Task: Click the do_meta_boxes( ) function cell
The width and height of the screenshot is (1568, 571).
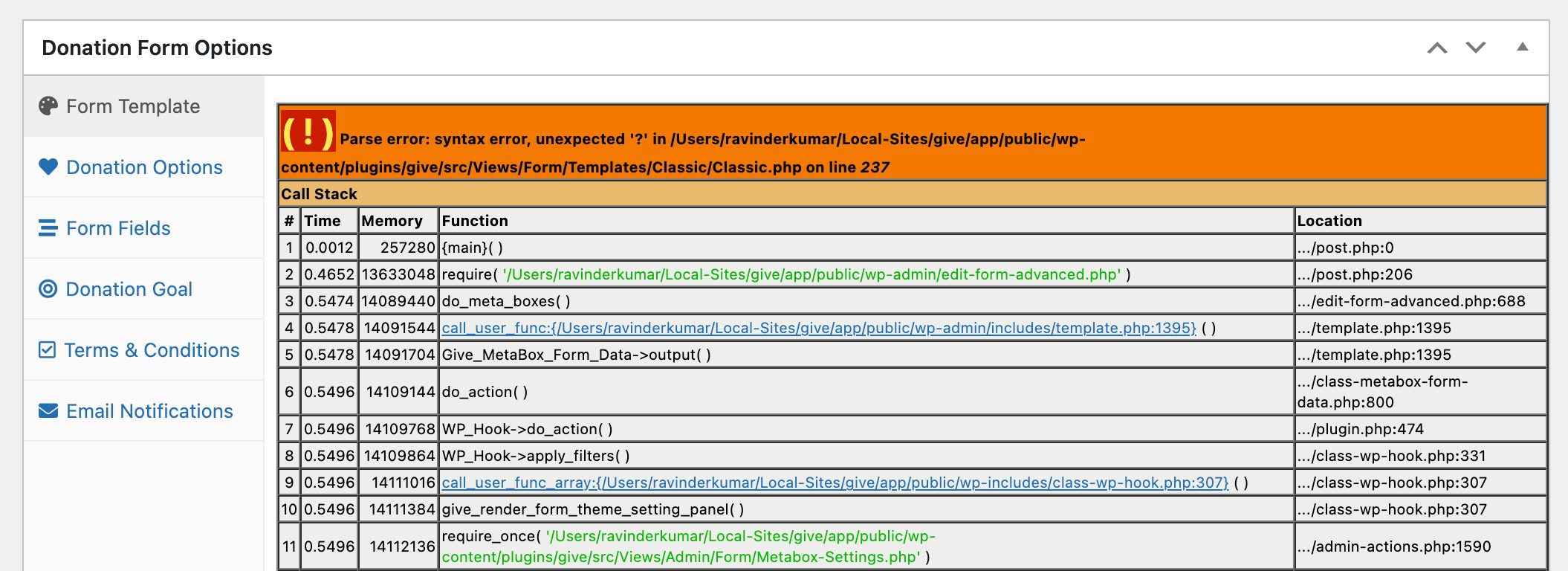Action: coord(866,301)
